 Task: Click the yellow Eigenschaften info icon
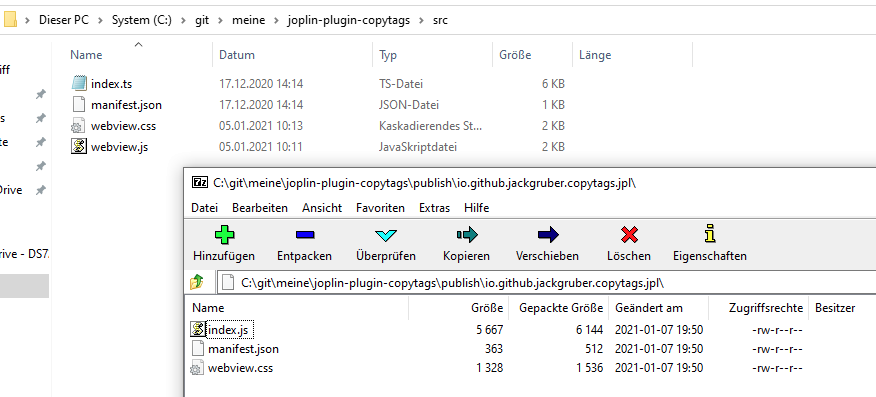[710, 234]
